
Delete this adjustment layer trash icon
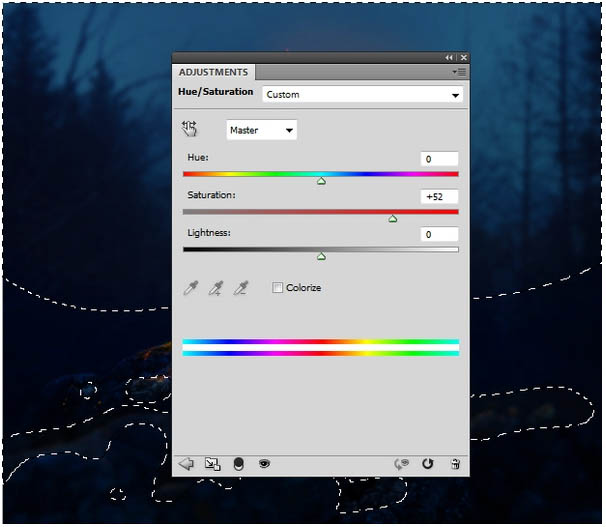point(455,464)
